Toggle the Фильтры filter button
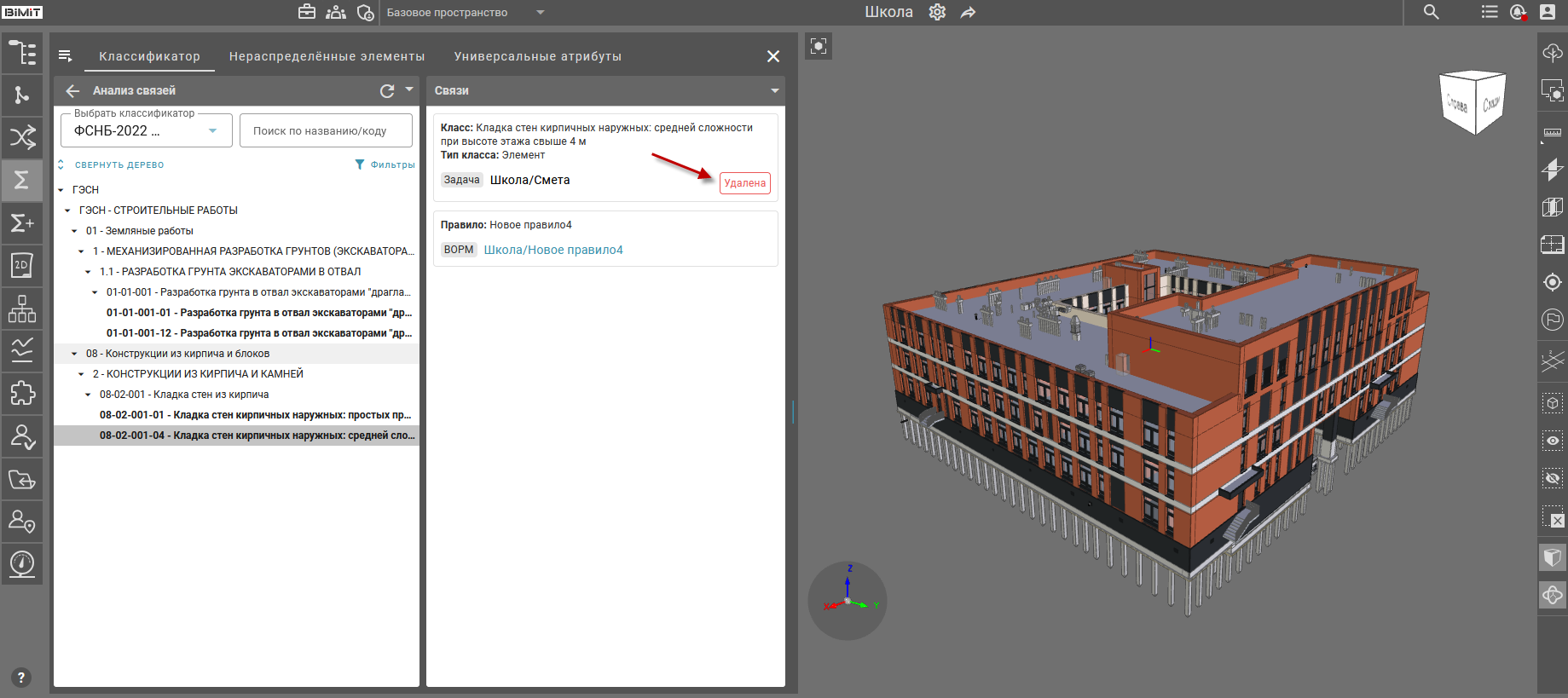 coord(385,164)
